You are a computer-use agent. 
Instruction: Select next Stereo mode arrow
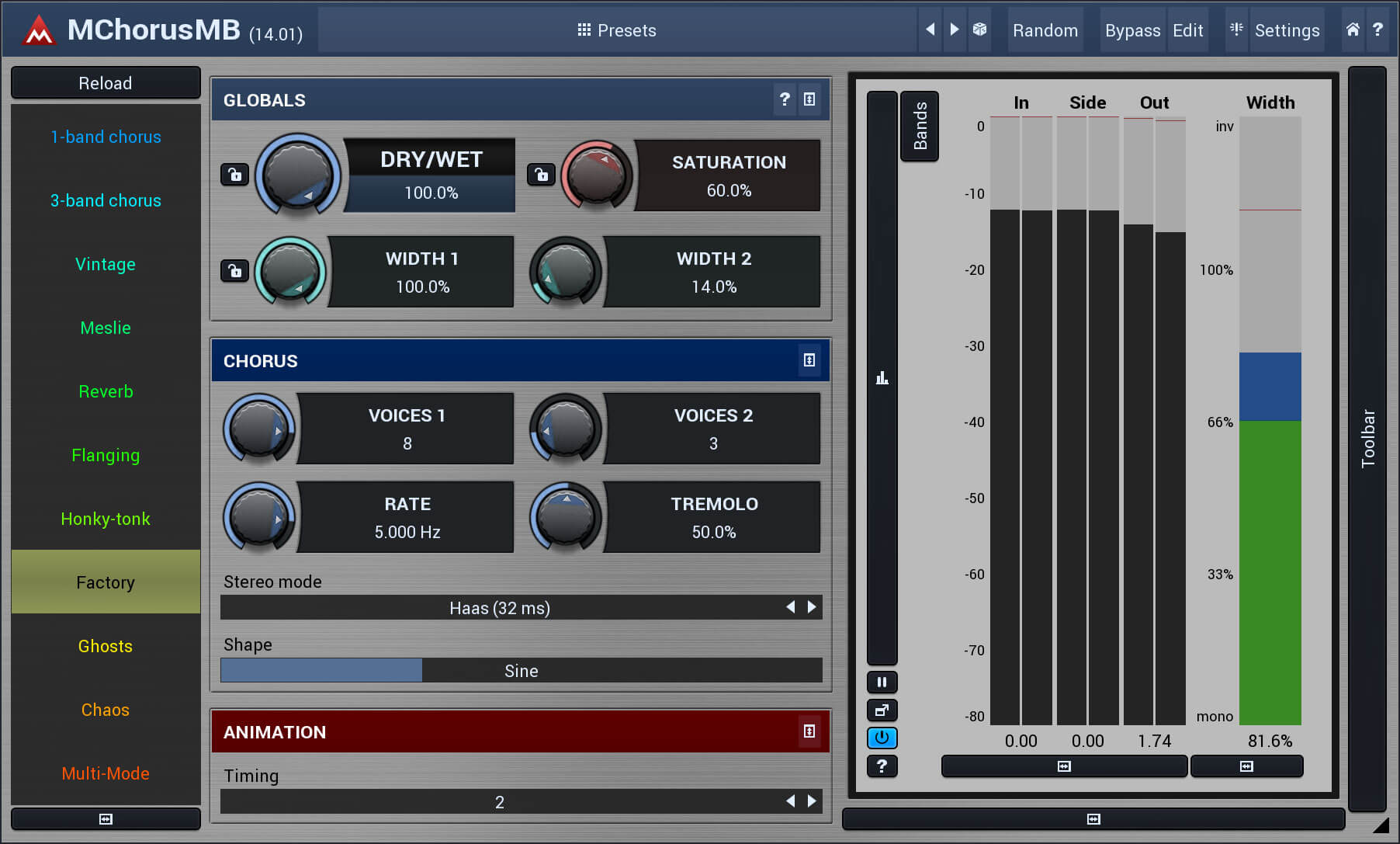click(x=812, y=607)
